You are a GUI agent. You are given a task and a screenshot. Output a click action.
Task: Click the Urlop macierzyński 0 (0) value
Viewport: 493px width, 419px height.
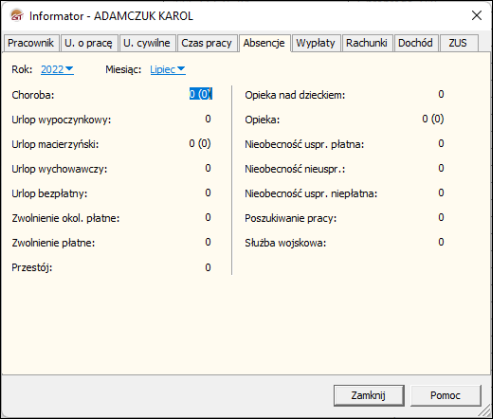(x=200, y=144)
